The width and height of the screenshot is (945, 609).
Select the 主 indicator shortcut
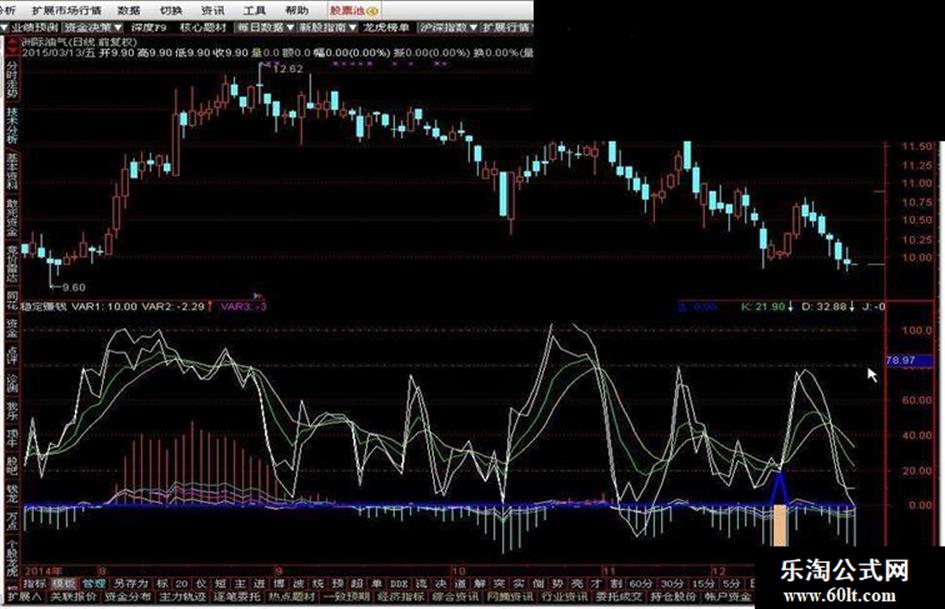240,584
